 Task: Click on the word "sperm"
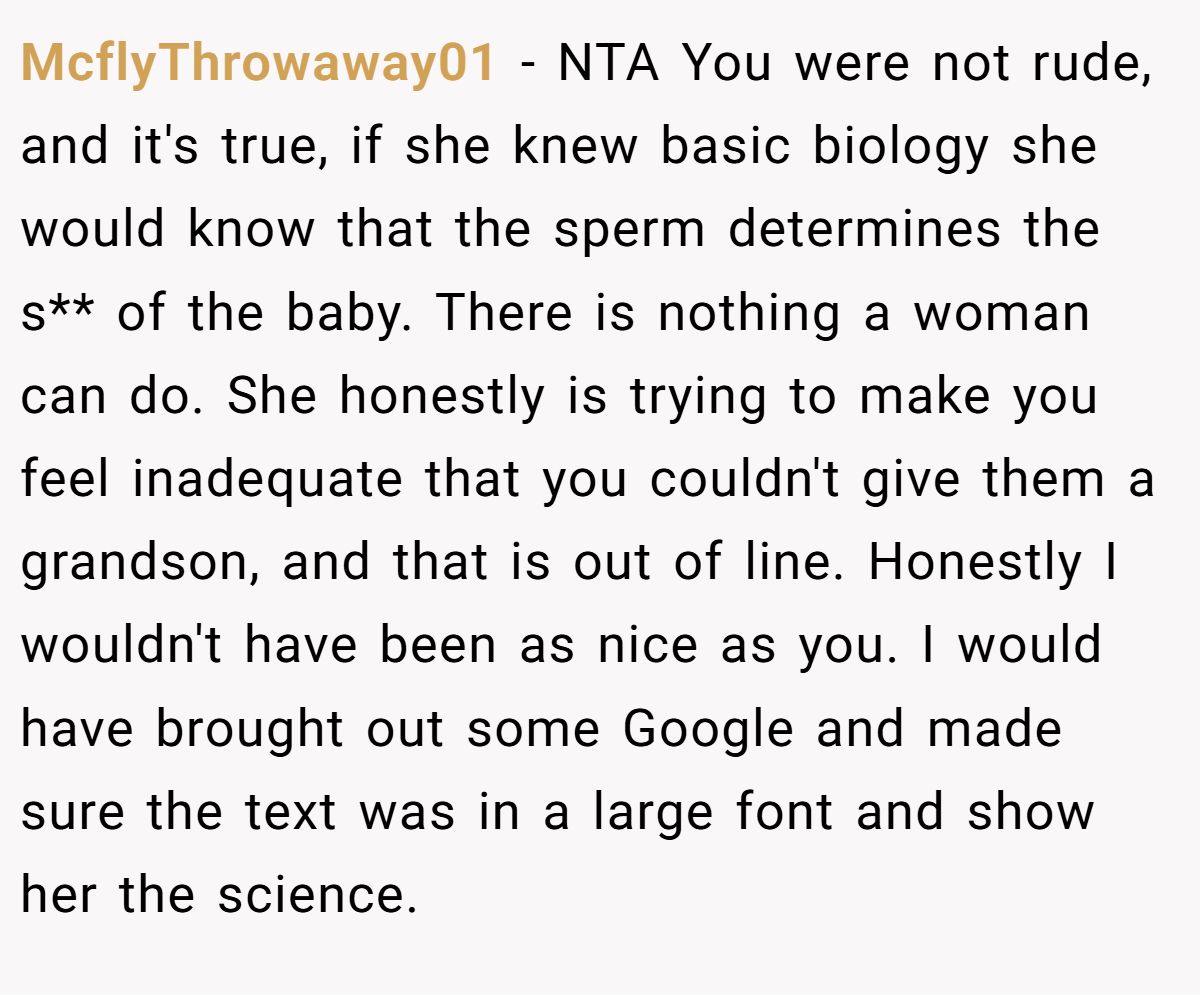[627, 230]
